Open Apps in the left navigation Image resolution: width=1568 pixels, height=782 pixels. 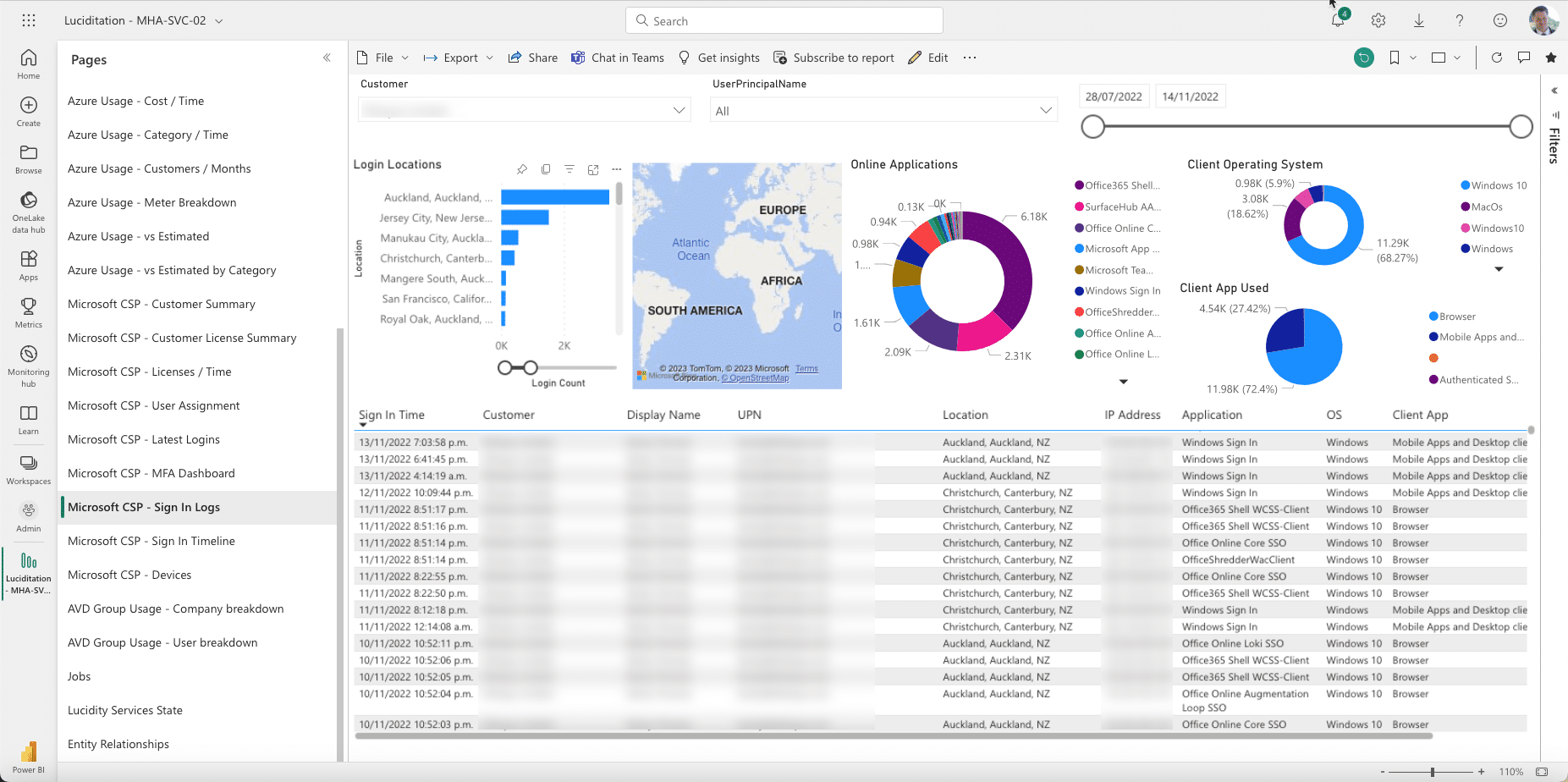pos(29,266)
